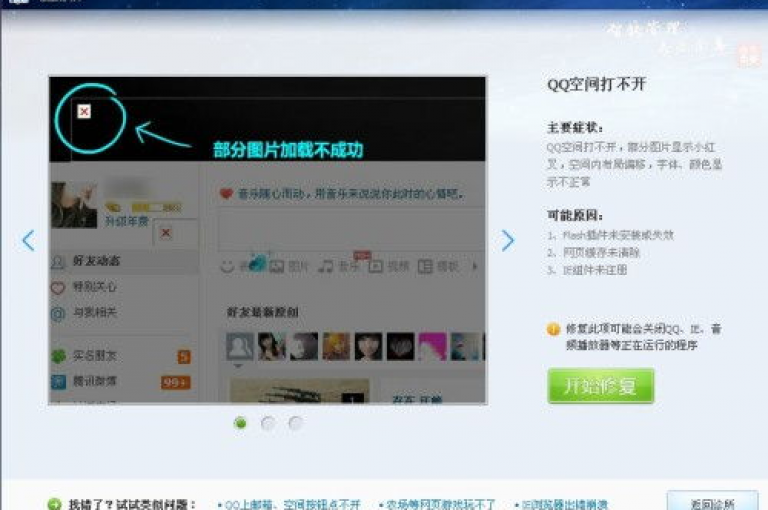Click the orange warning icon beside repair notice

pos(553,329)
